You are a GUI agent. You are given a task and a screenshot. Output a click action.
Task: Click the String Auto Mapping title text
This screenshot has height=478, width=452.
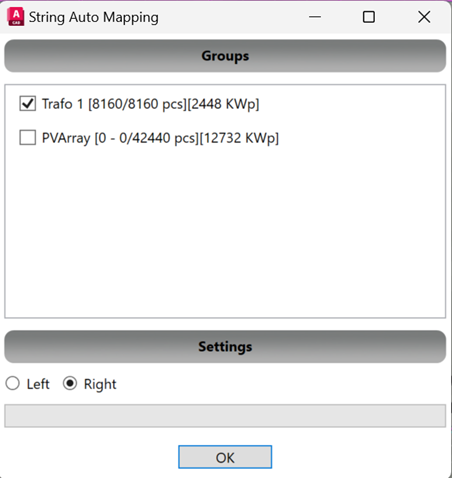point(94,17)
